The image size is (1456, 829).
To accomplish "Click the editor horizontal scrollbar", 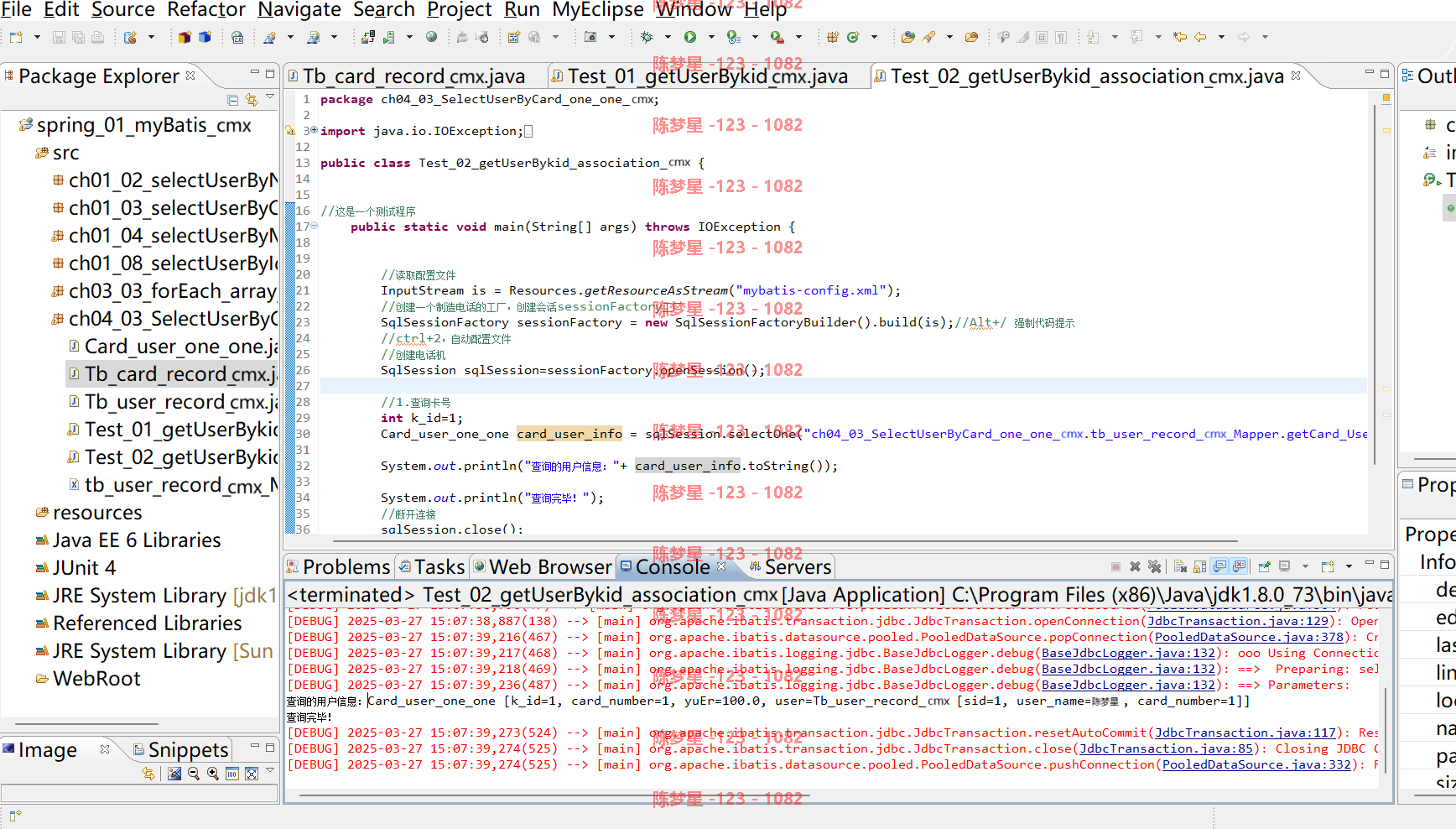I will pos(785,541).
